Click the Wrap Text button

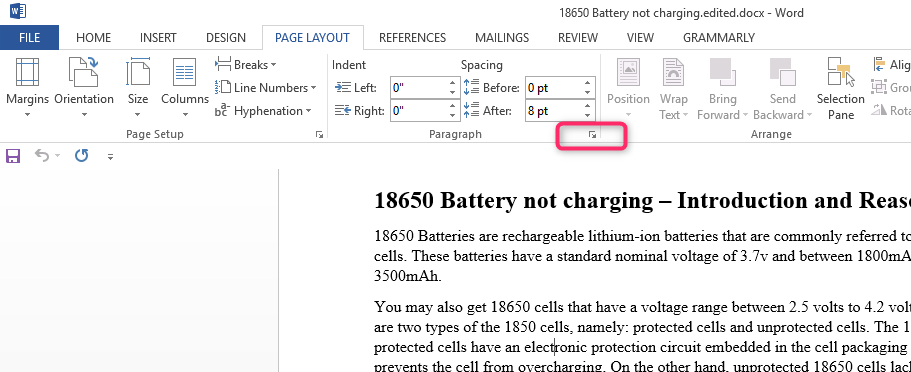click(673, 88)
